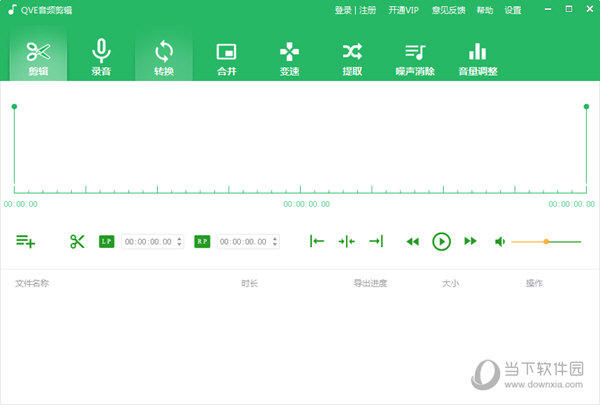Mute using the speaker icon

500,242
